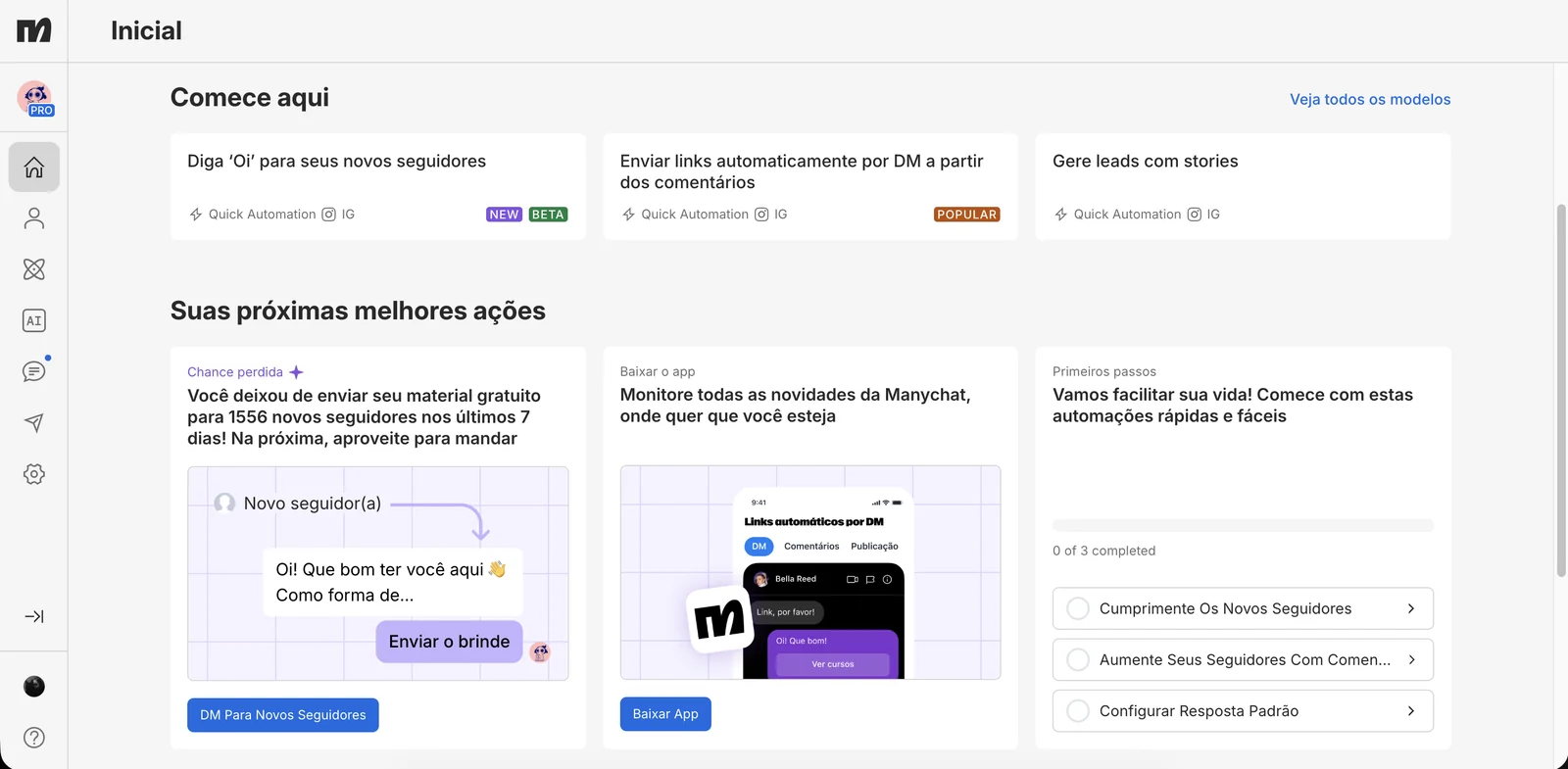Open Gere leads com stories template
The width and height of the screenshot is (1568, 769).
click(x=1243, y=187)
